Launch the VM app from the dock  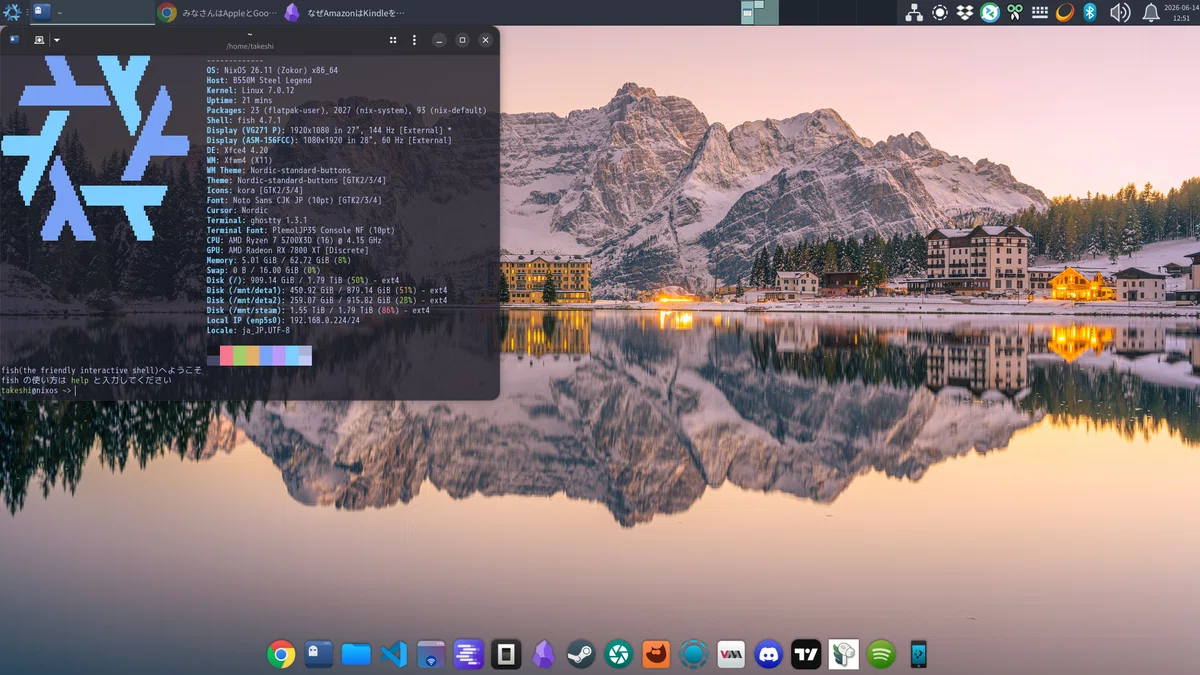pyautogui.click(x=731, y=654)
